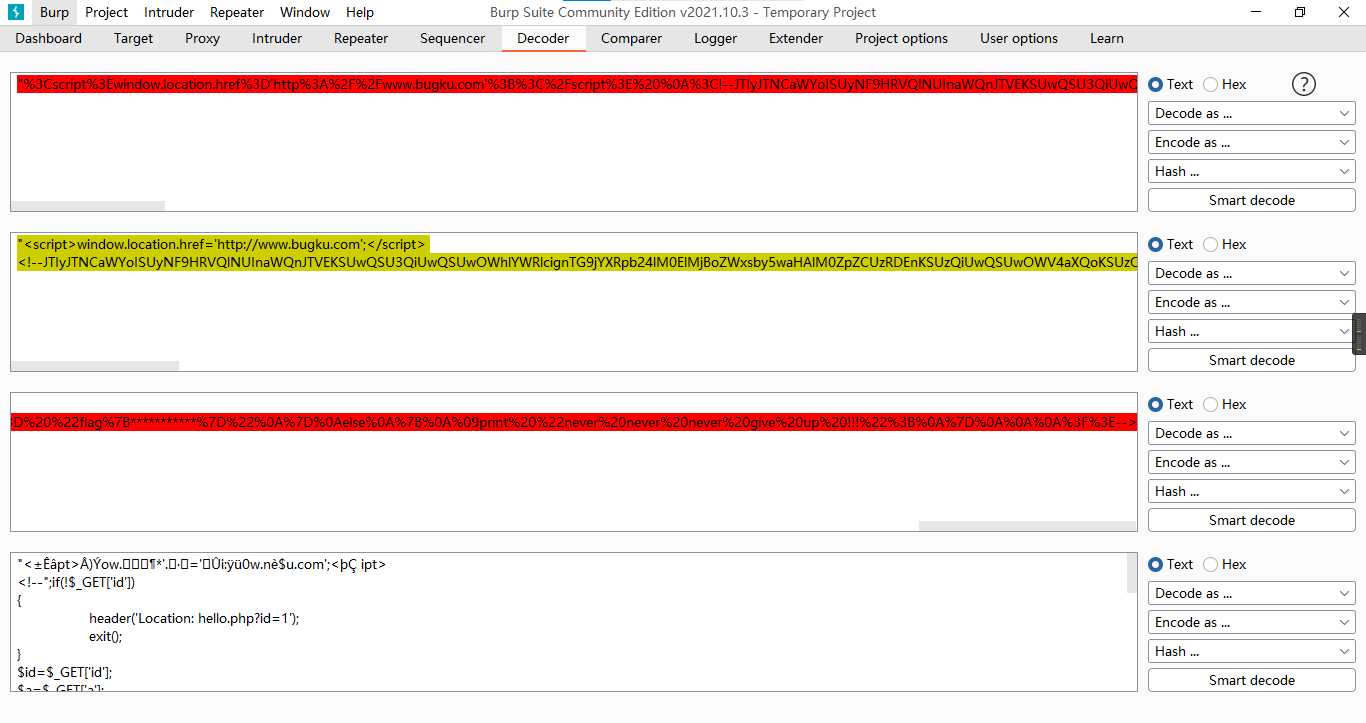Click the Burp Suite logo icon
Viewport: 1366px width, 723px height.
click(16, 12)
